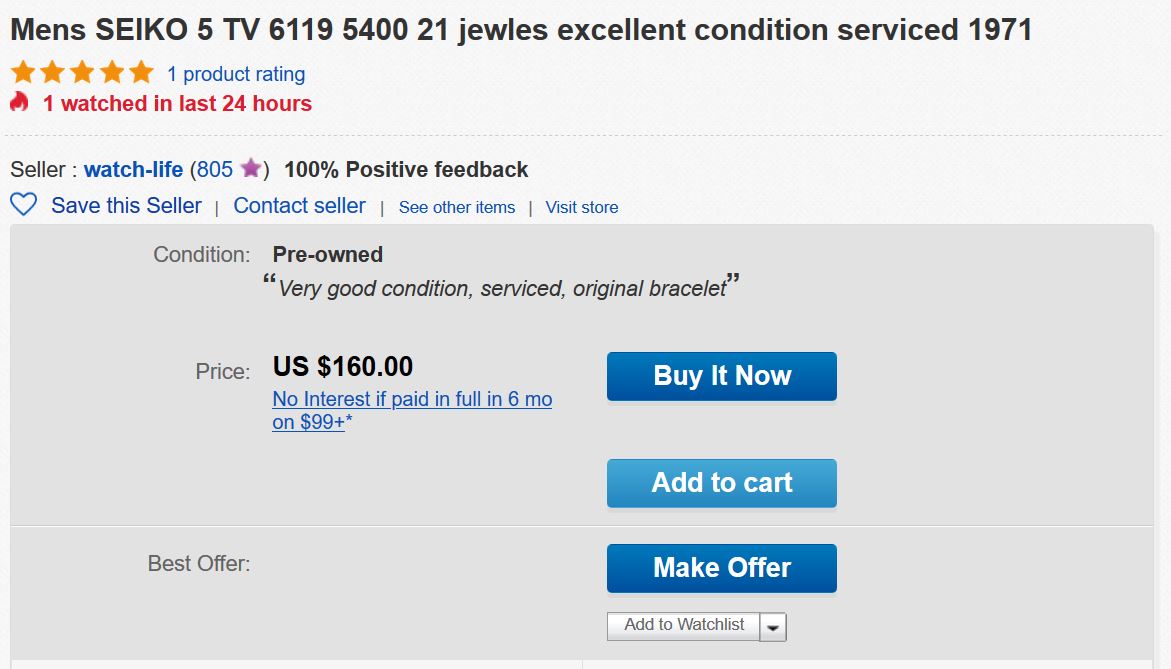Click the purple feedback star icon
1171x669 pixels.
251,169
